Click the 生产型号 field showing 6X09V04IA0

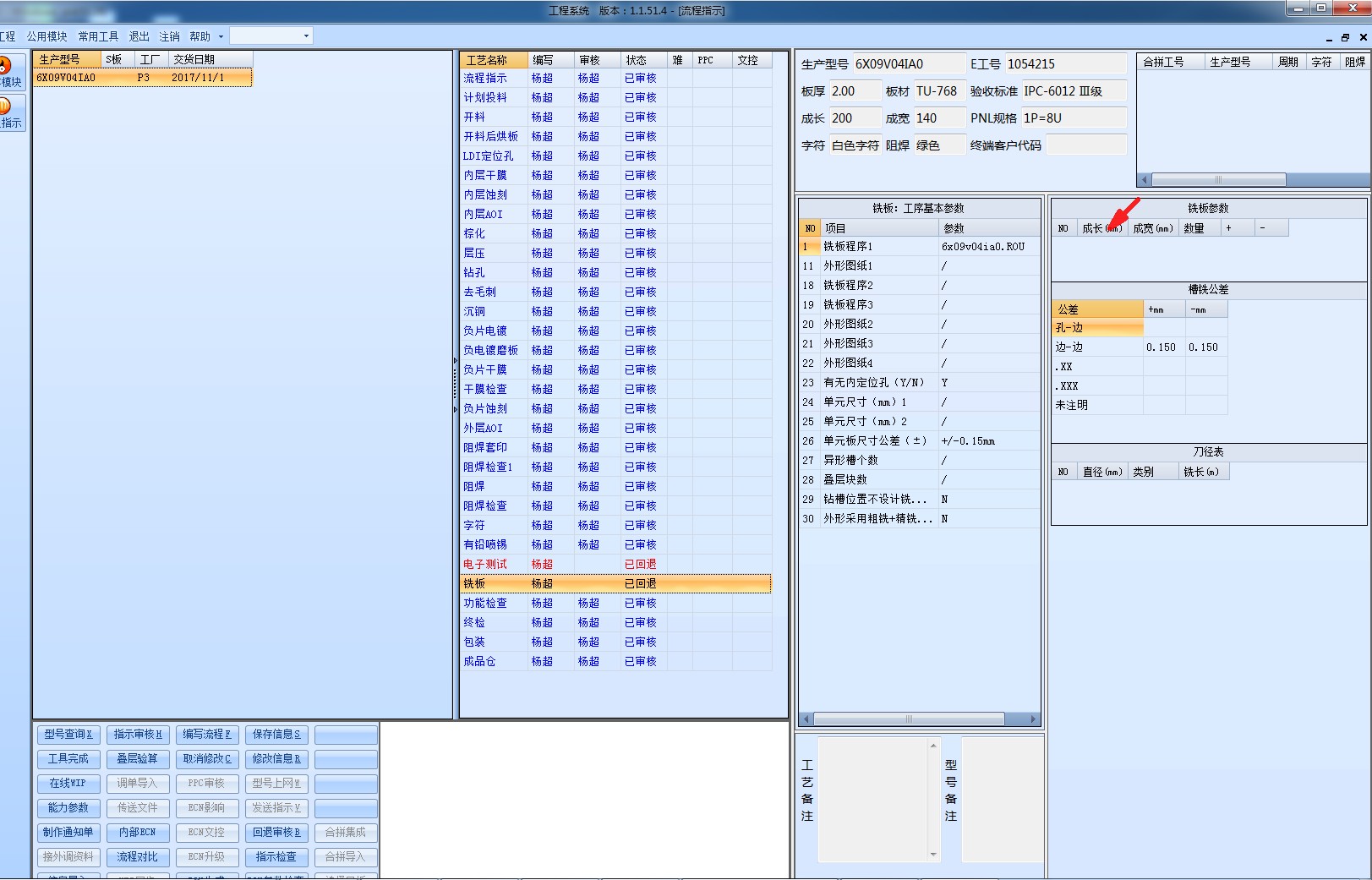909,63
